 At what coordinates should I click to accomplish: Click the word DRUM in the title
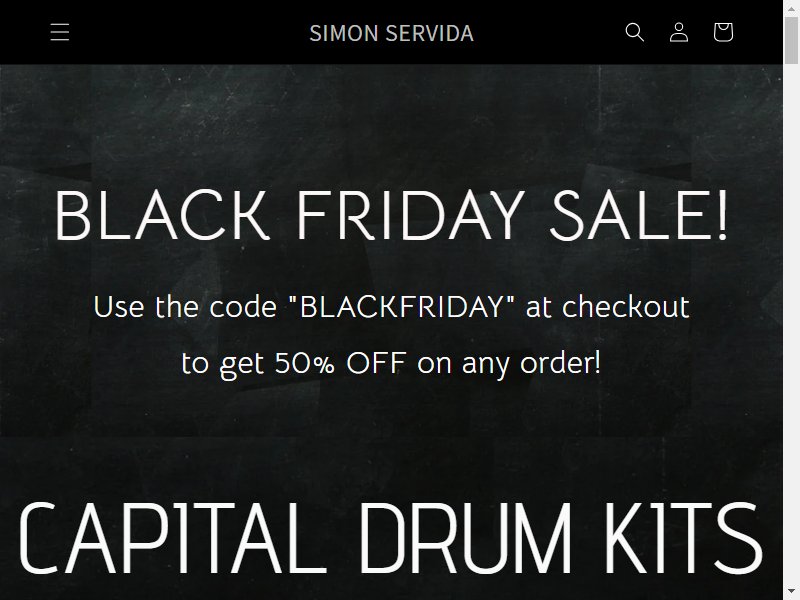pos(465,538)
